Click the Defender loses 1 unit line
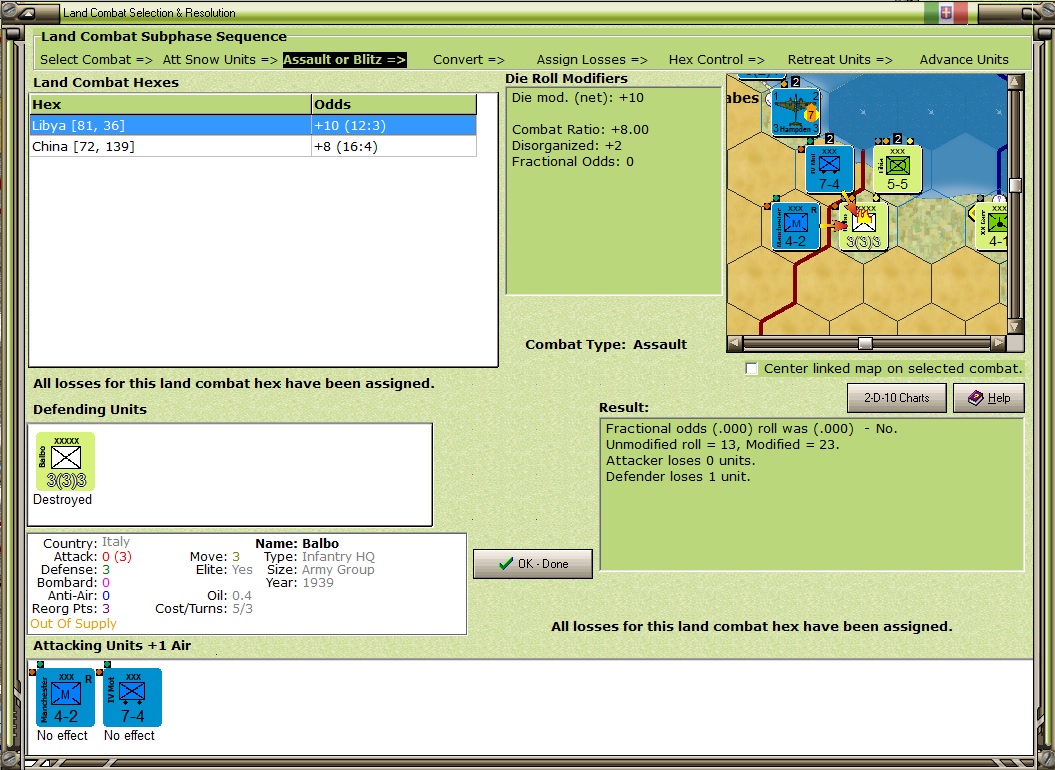Image resolution: width=1055 pixels, height=770 pixels. point(678,477)
